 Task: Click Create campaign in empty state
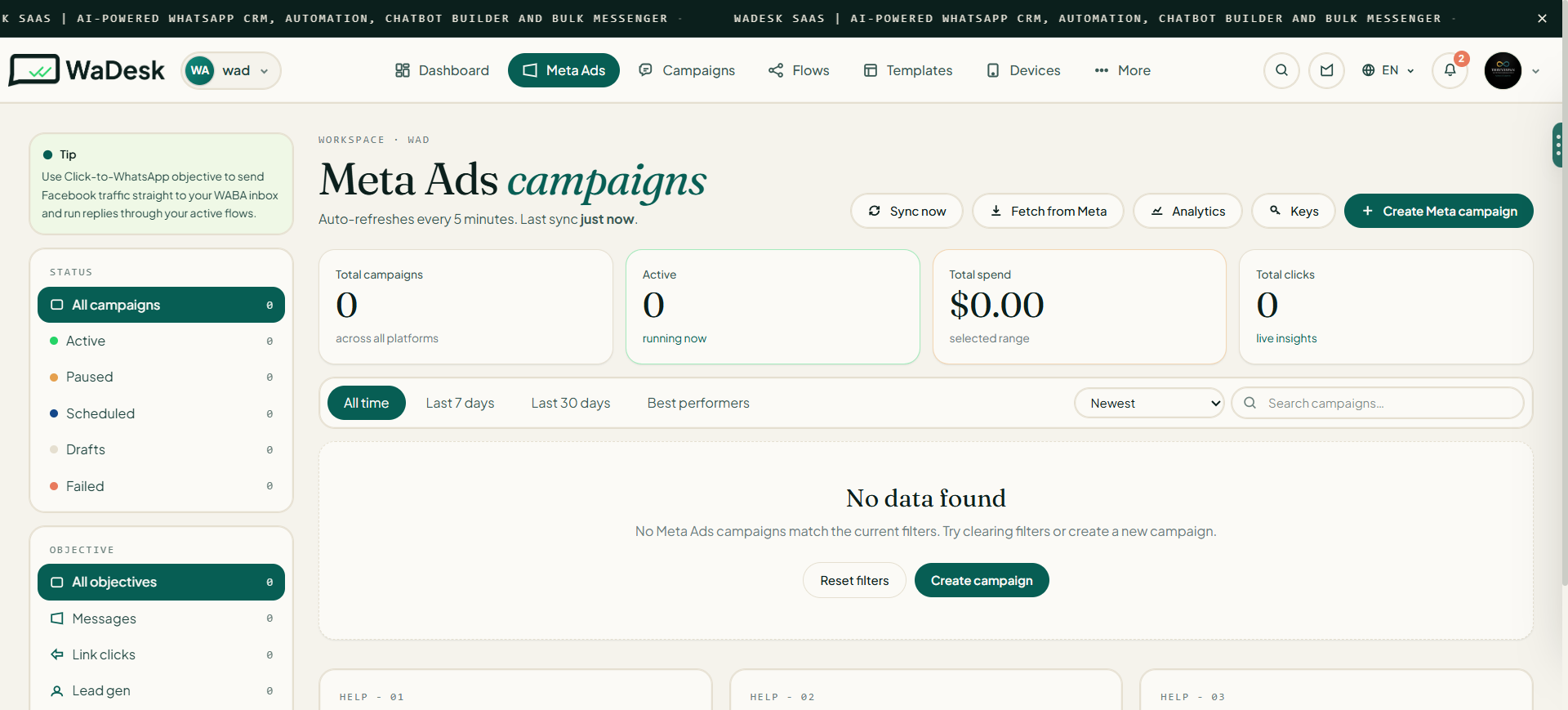tap(982, 580)
